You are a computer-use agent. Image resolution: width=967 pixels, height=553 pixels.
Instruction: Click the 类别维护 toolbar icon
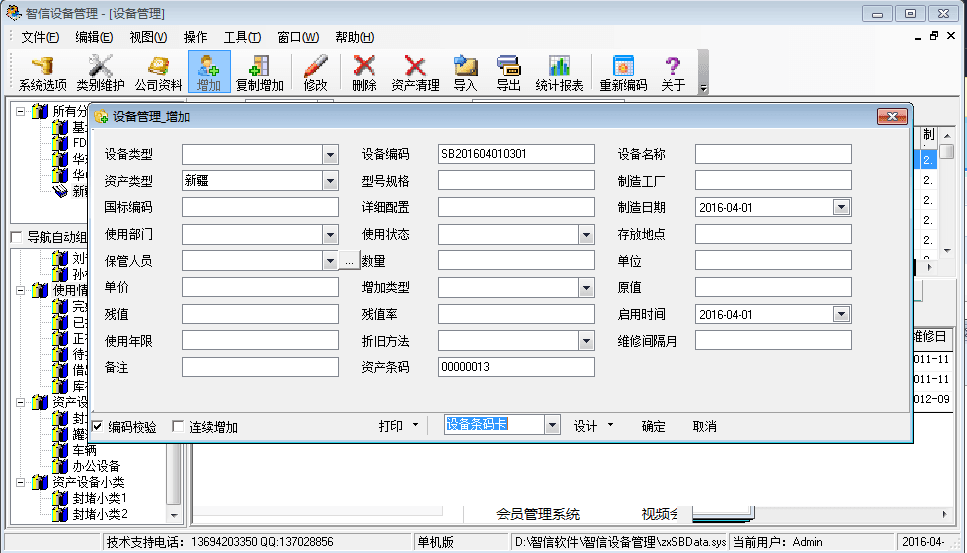(x=101, y=72)
